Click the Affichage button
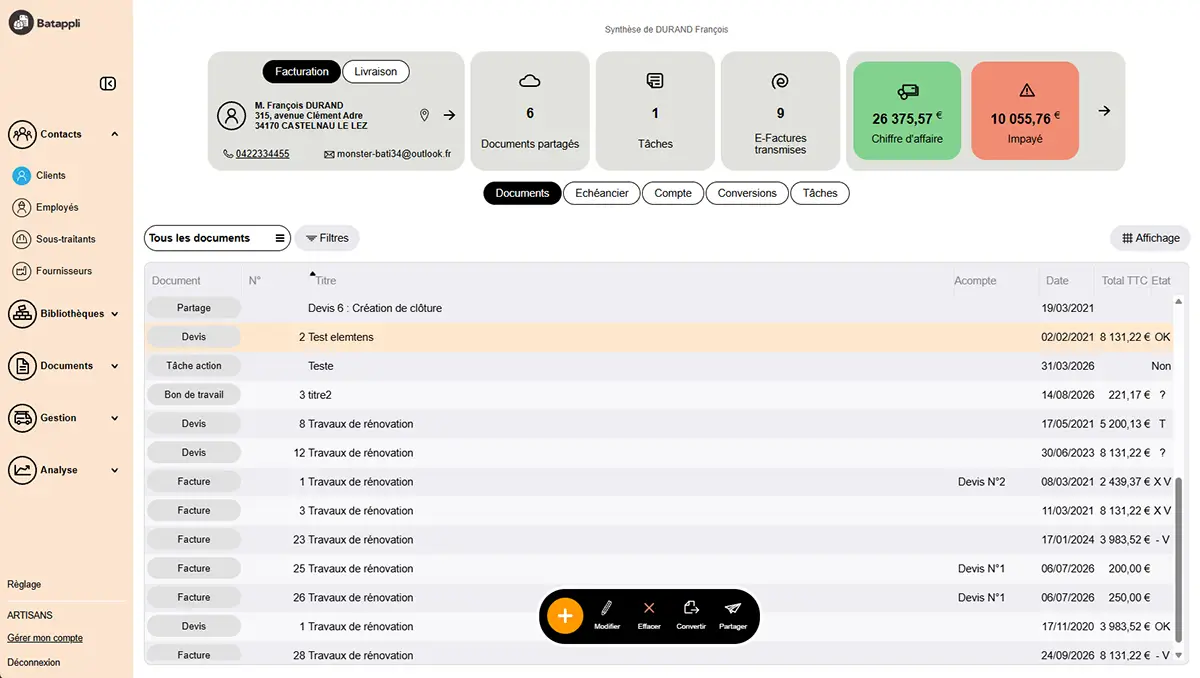The width and height of the screenshot is (1200, 678). 1151,238
